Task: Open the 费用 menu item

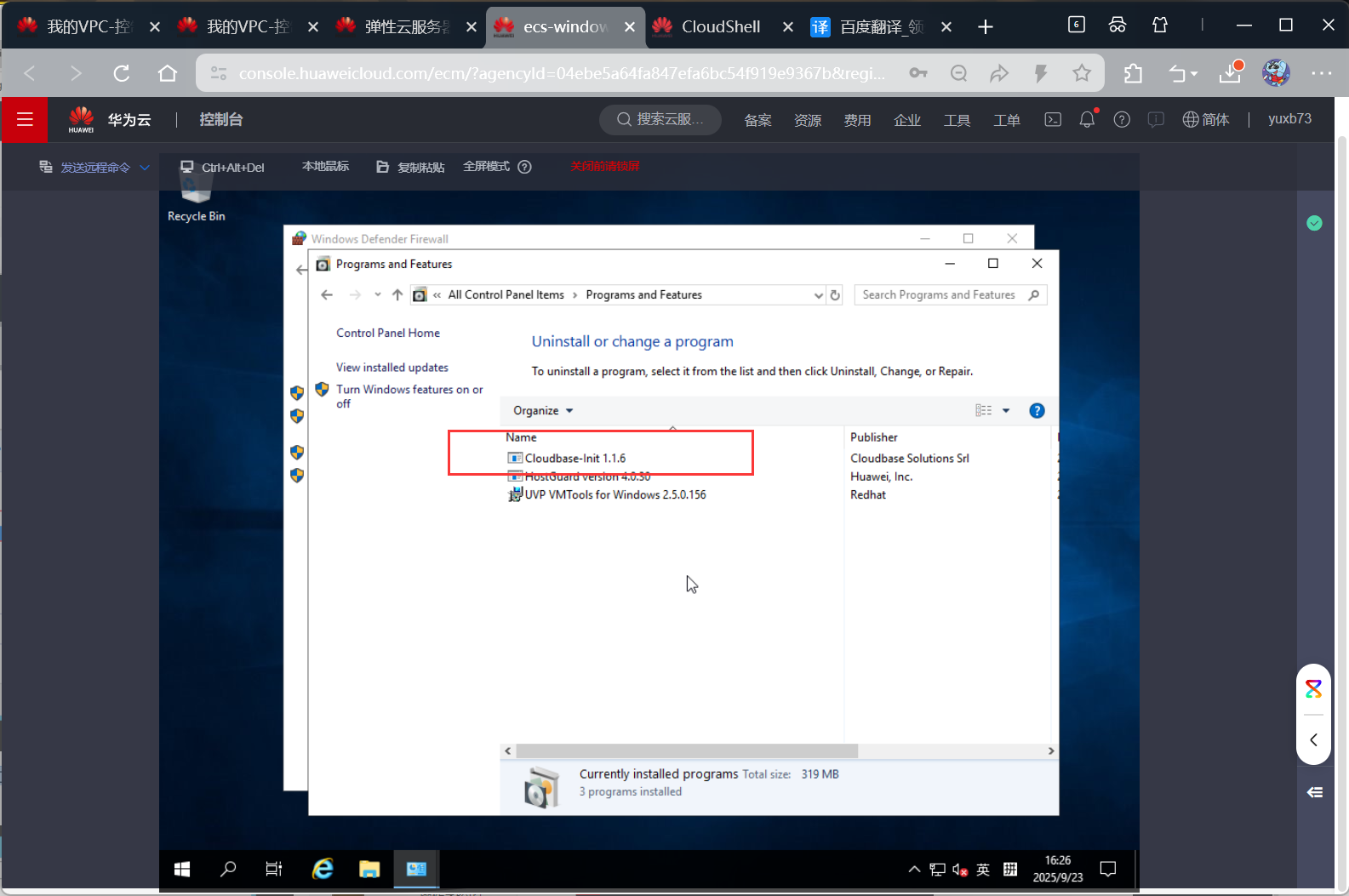Action: 857,120
